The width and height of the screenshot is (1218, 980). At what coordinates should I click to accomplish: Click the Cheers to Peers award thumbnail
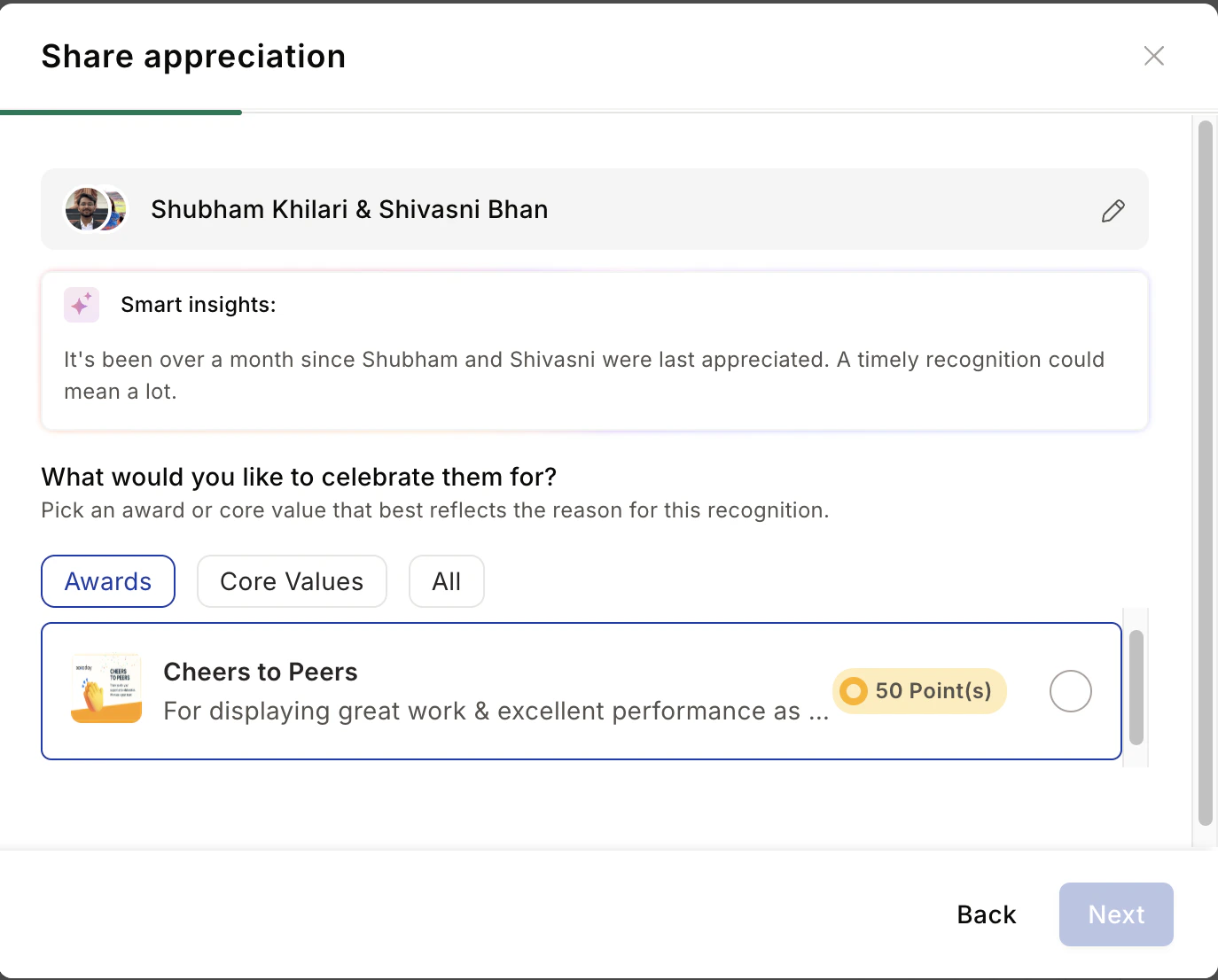[106, 689]
